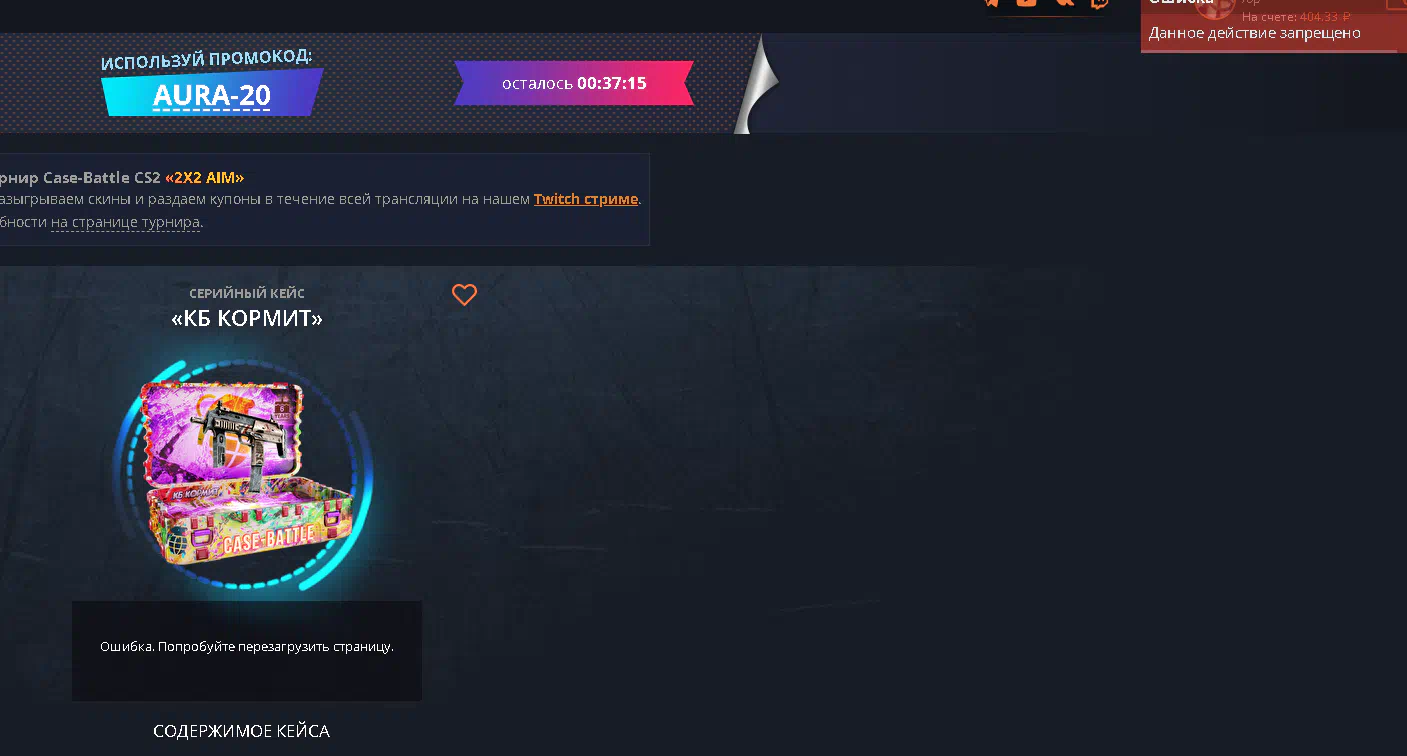The image size is (1407, 756).
Task: Click the КБ КОРМИТ case image
Action: pyautogui.click(x=246, y=476)
